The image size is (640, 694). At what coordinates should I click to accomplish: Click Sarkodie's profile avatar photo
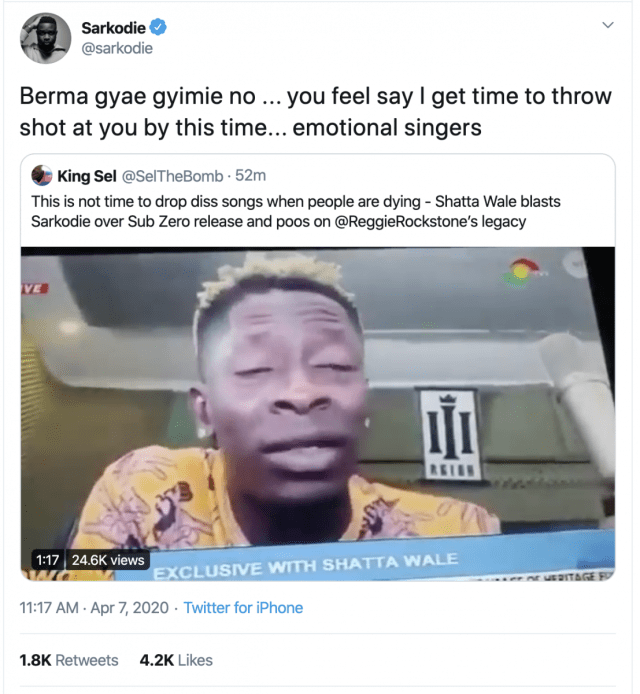point(46,40)
